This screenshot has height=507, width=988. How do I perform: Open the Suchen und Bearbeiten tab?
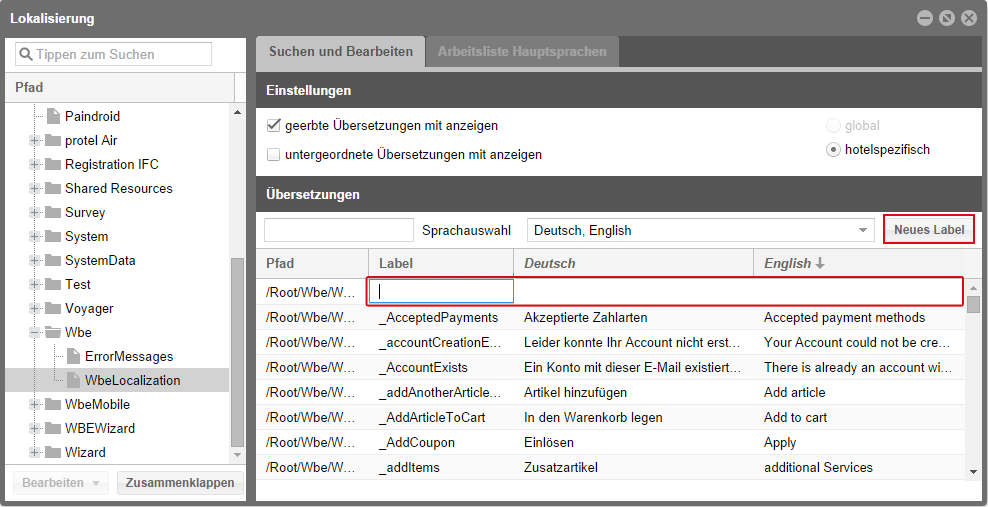tap(340, 52)
